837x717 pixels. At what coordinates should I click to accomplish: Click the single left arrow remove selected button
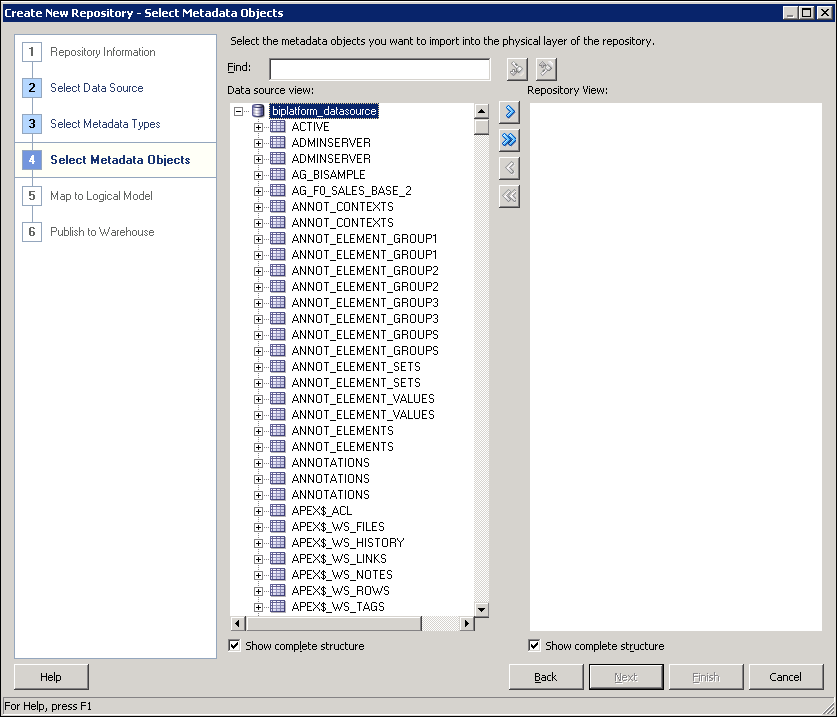point(509,168)
